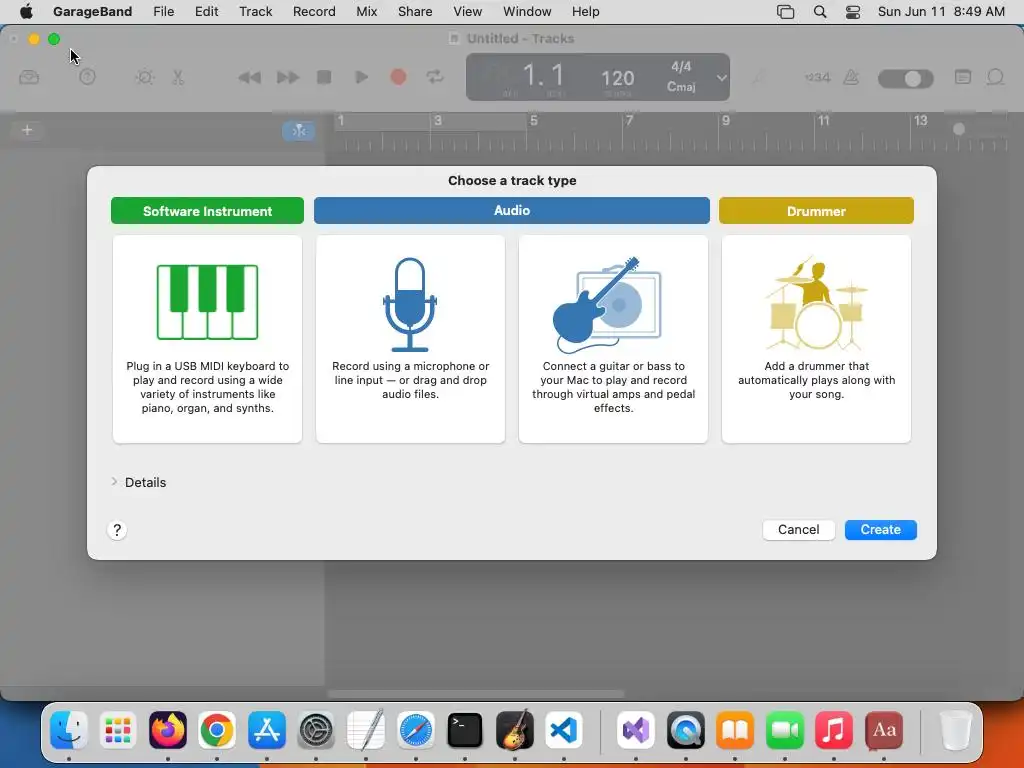1024x768 pixels.
Task: Click bar 5 on the timeline ruler
Action: [x=534, y=121]
